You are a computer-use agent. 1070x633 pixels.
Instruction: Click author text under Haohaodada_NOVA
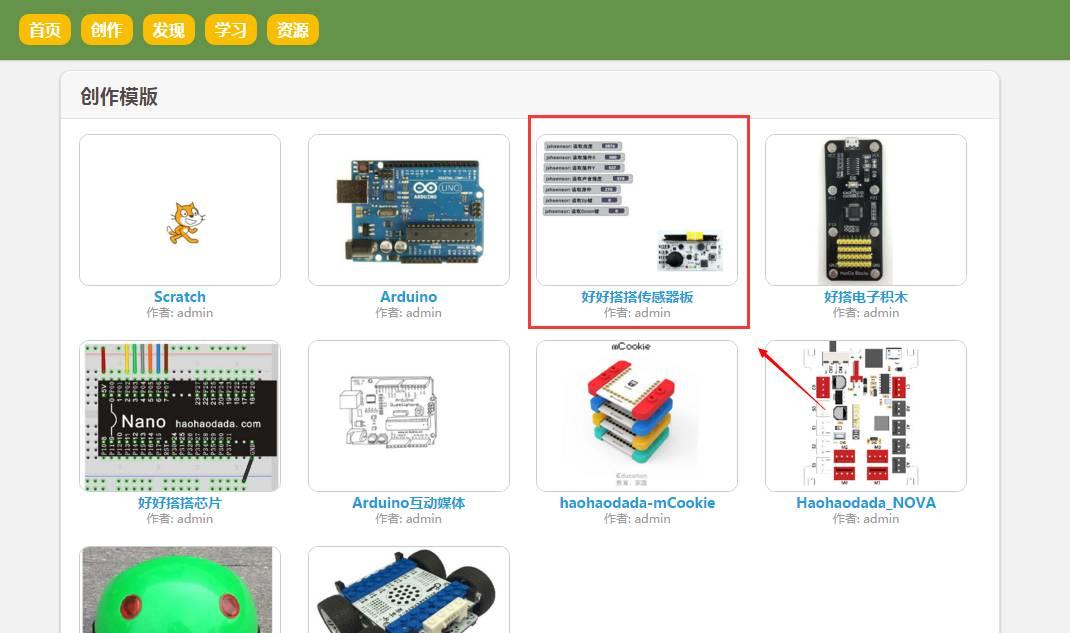point(866,519)
